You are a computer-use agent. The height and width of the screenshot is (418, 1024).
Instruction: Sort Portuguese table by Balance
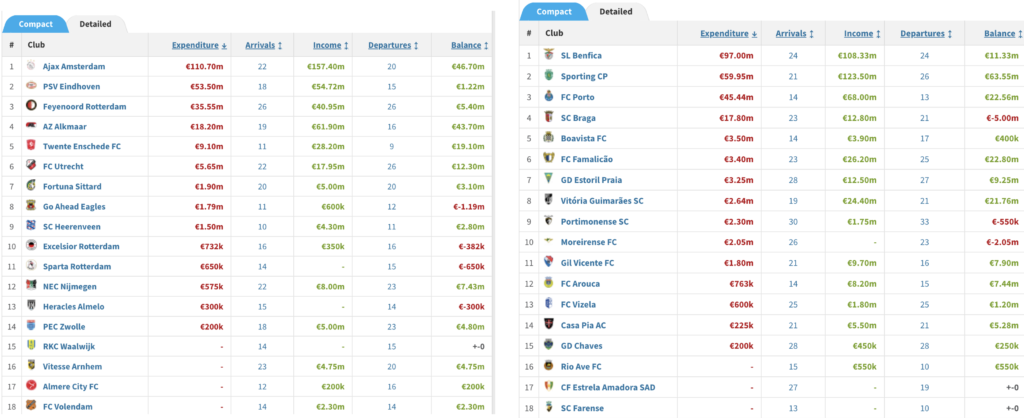(1004, 33)
